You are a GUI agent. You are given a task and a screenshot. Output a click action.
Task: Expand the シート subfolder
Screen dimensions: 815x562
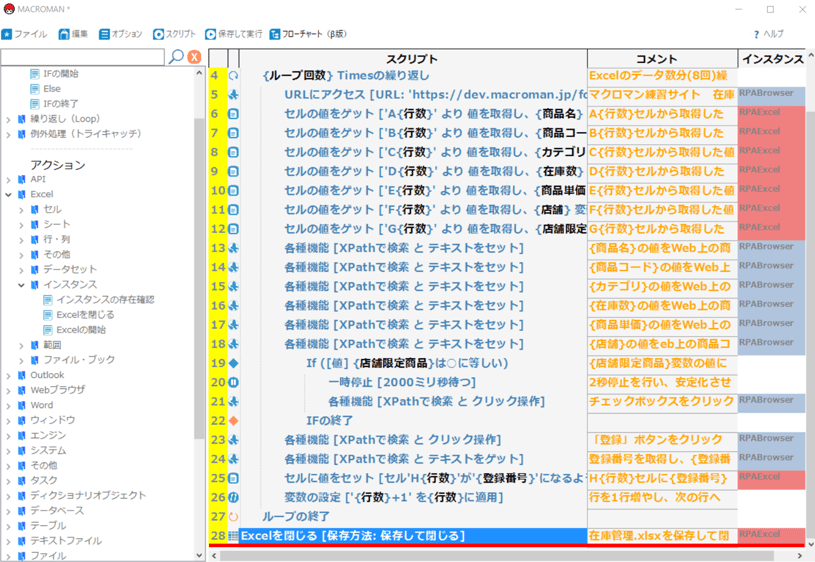(21, 225)
